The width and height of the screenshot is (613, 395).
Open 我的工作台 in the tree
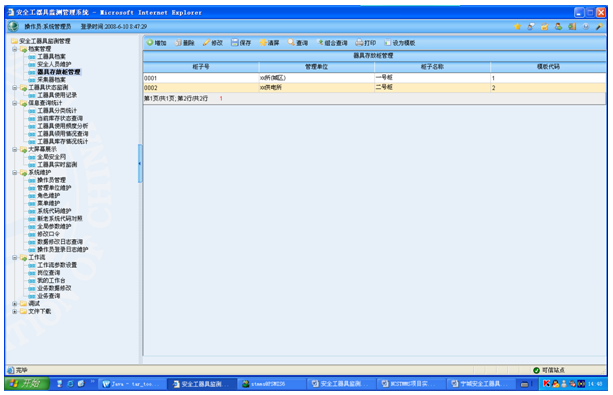[51, 281]
